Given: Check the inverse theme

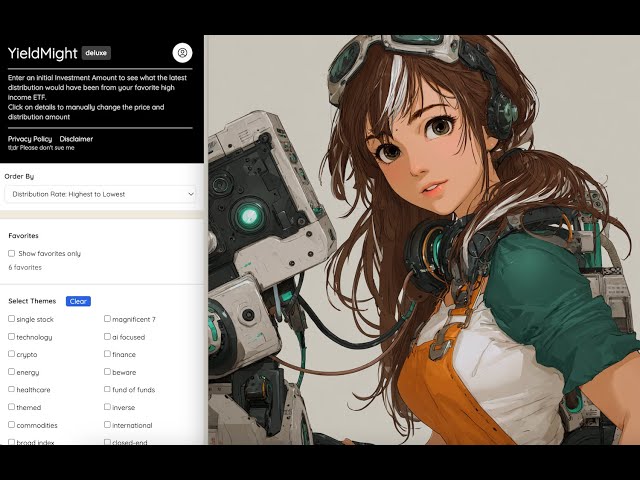Looking at the screenshot, I should point(107,407).
